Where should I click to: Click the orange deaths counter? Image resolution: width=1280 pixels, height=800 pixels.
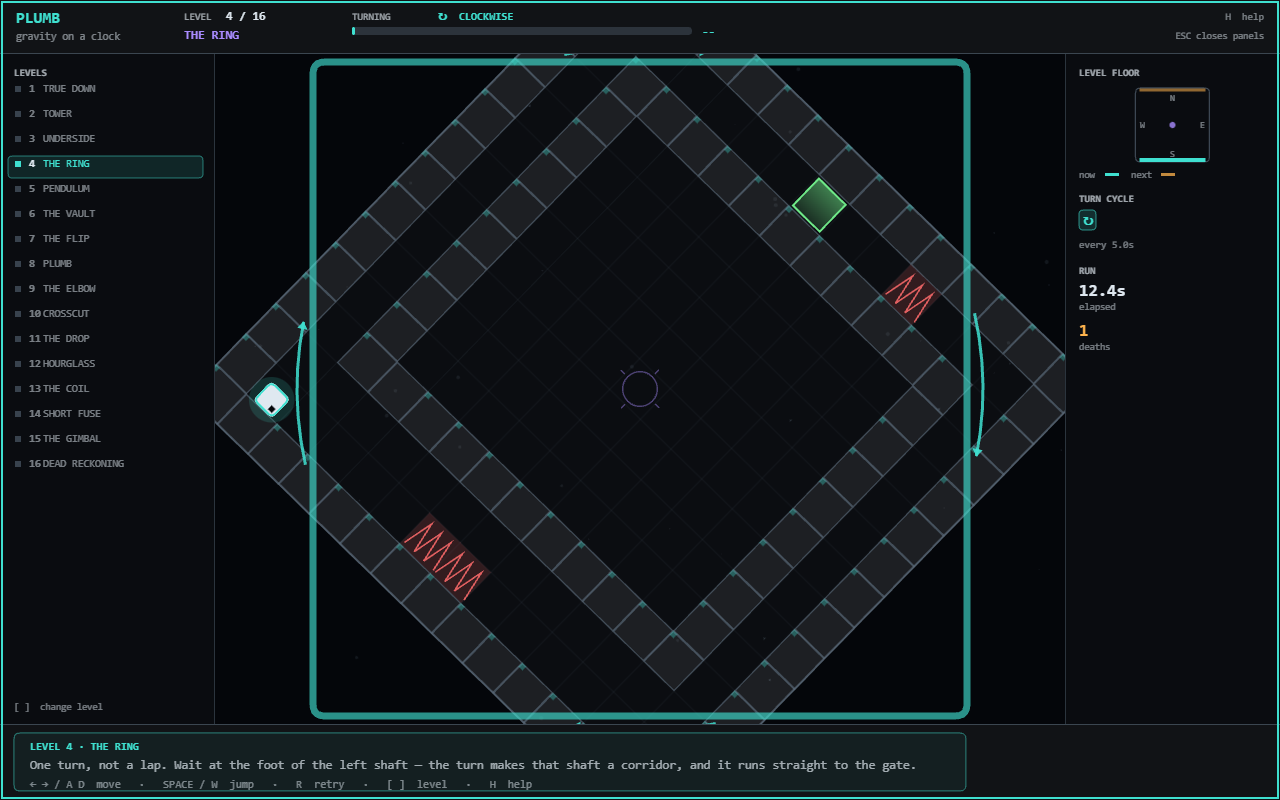click(x=1083, y=331)
